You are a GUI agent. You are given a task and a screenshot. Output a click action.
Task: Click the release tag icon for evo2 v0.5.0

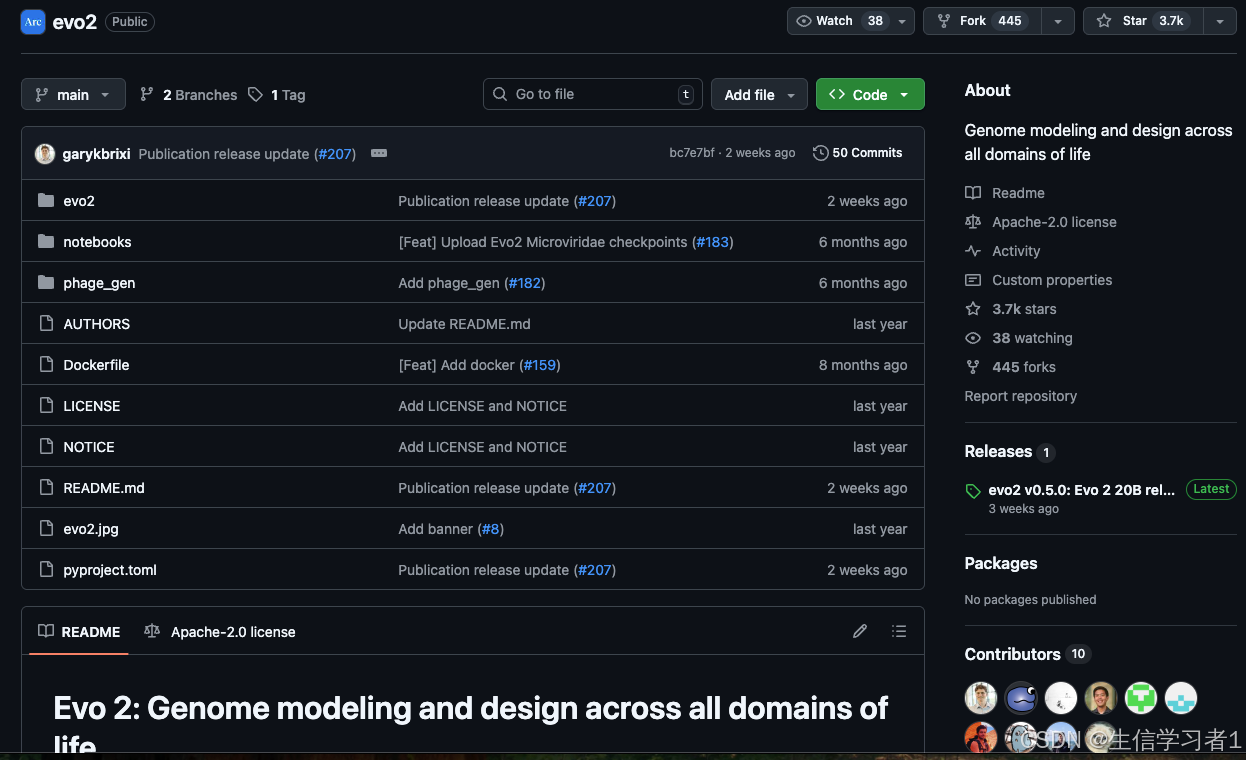click(973, 491)
